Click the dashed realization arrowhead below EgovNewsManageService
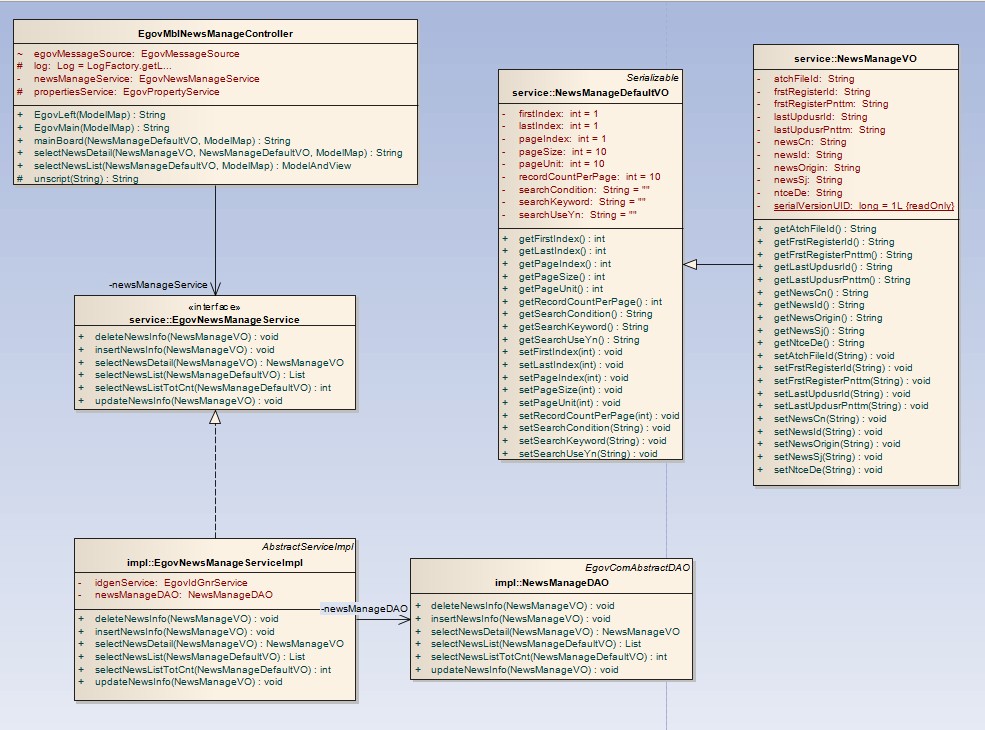This screenshot has width=985, height=730. [214, 416]
